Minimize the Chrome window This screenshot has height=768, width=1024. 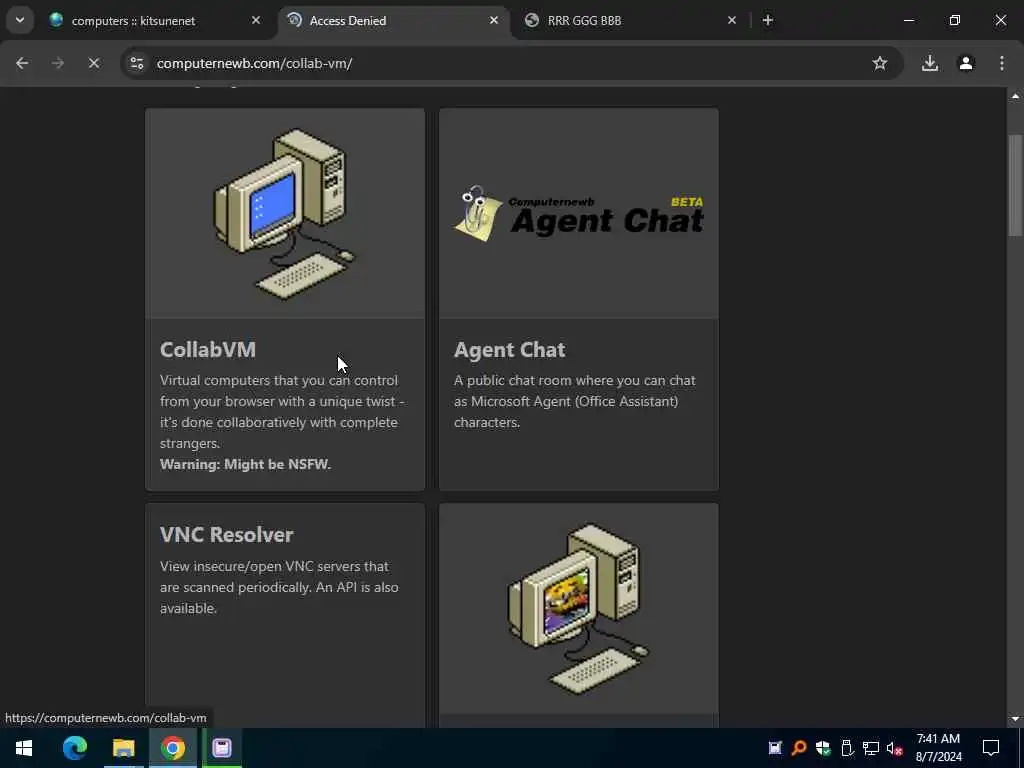909,20
